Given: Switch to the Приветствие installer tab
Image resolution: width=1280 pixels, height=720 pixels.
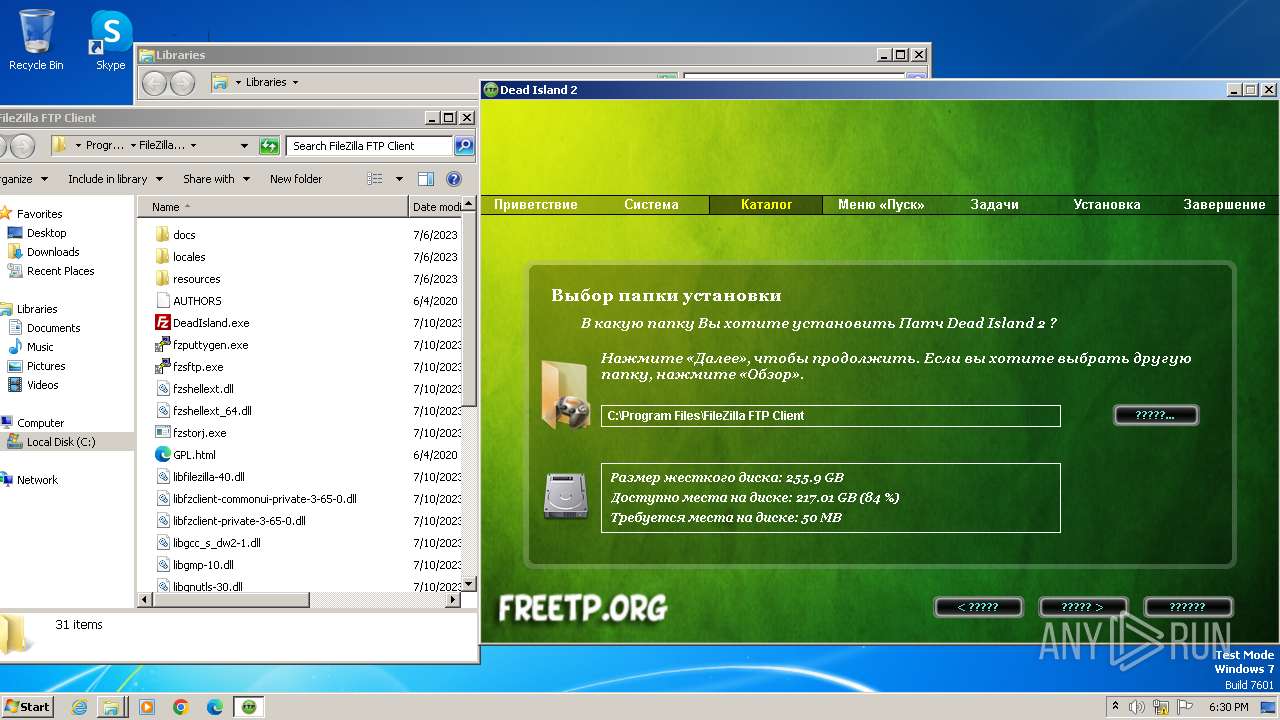Looking at the screenshot, I should (x=535, y=205).
